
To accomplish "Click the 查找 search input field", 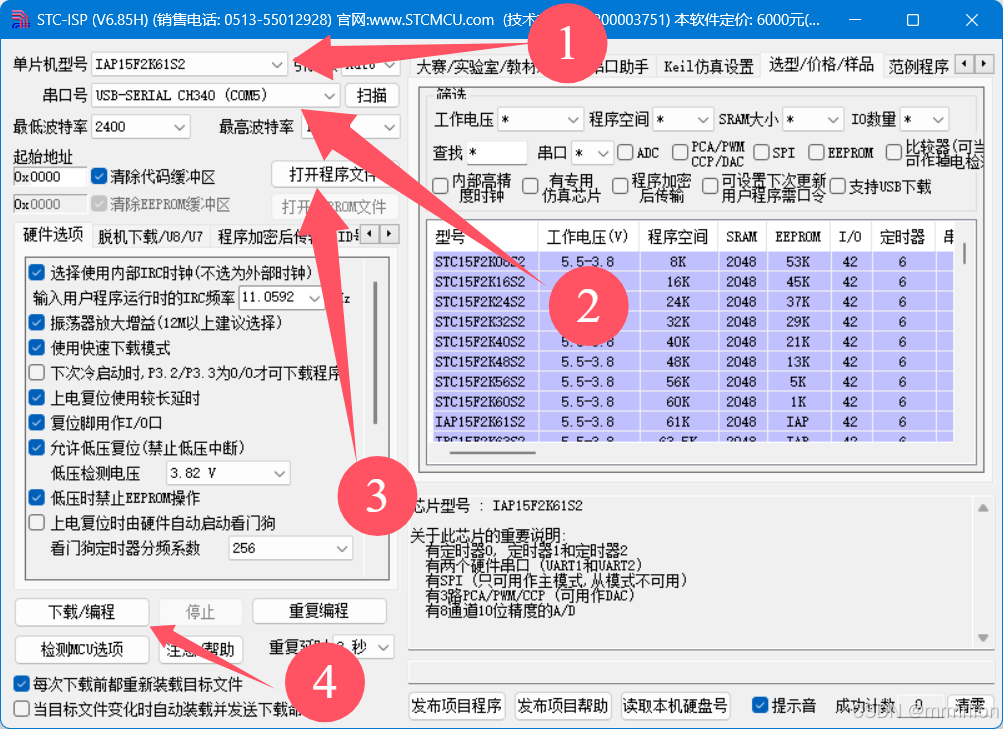I will (x=496, y=153).
